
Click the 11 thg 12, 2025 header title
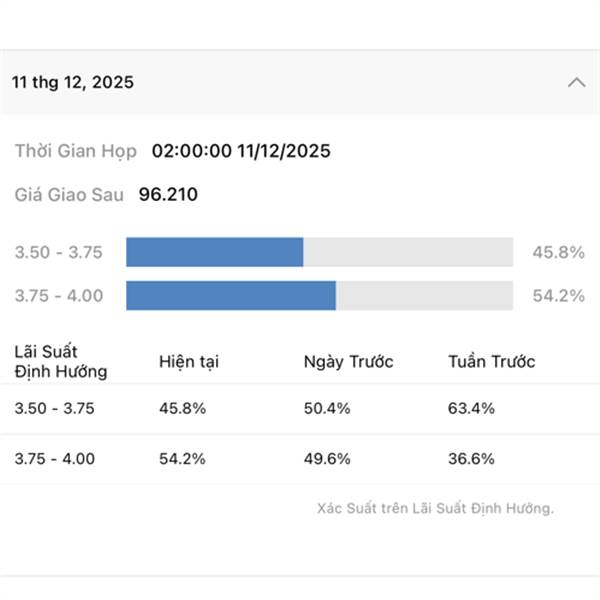click(x=73, y=83)
